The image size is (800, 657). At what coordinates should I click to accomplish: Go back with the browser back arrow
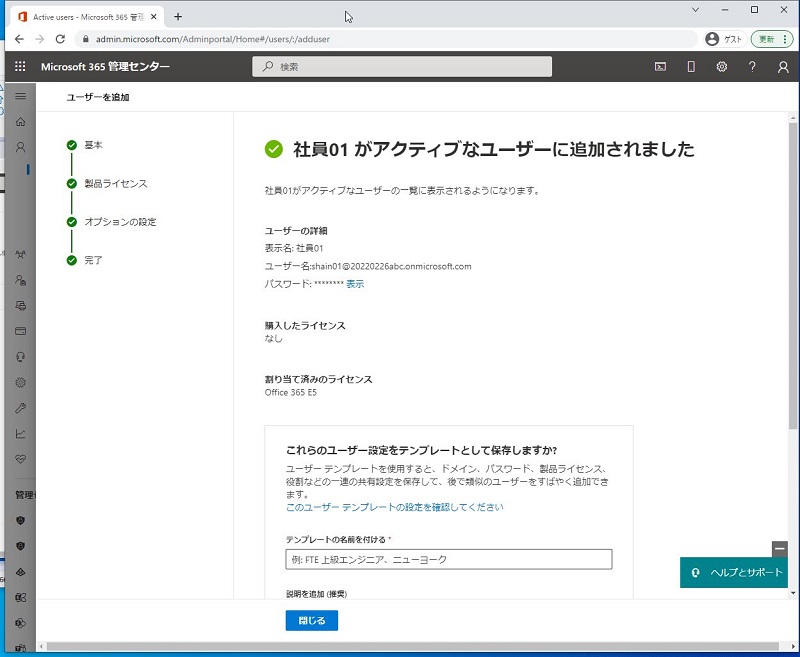[19, 39]
